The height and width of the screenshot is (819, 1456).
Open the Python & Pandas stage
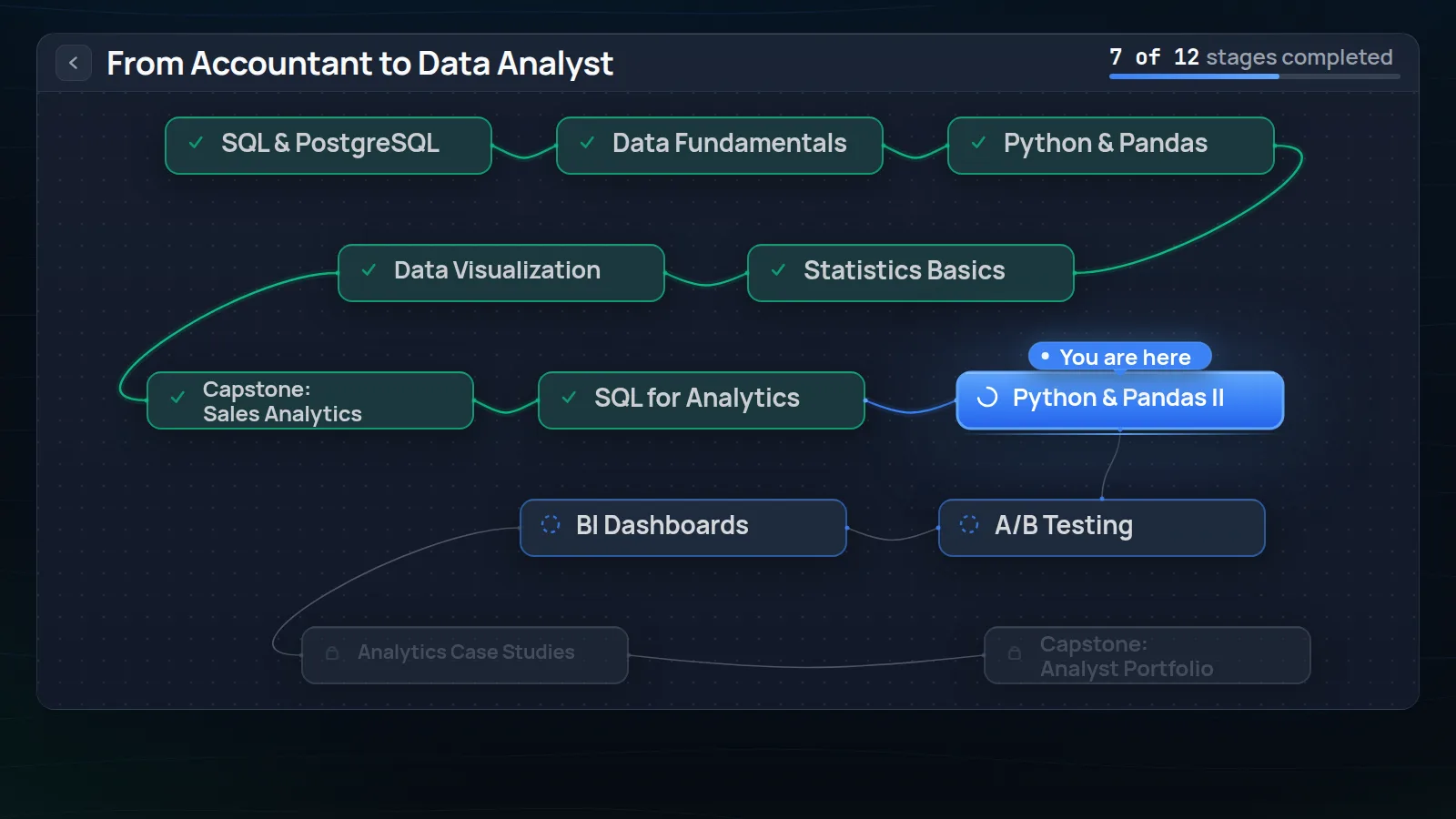(1111, 146)
